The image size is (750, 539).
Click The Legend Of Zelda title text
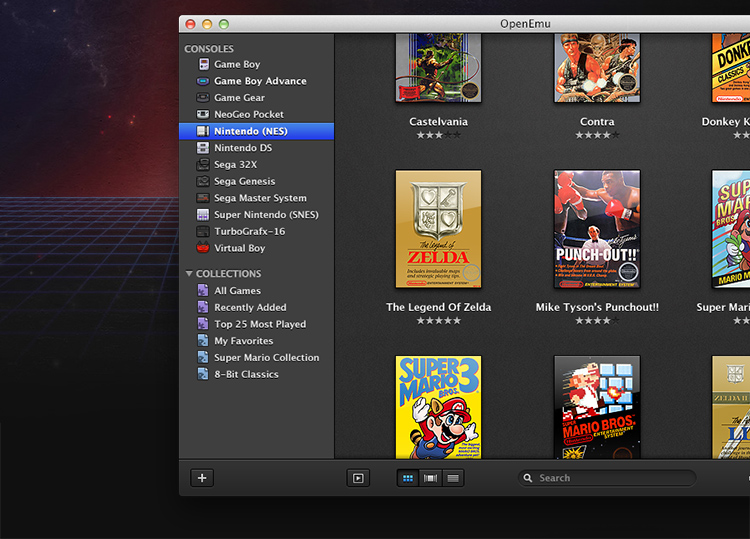[x=439, y=307]
